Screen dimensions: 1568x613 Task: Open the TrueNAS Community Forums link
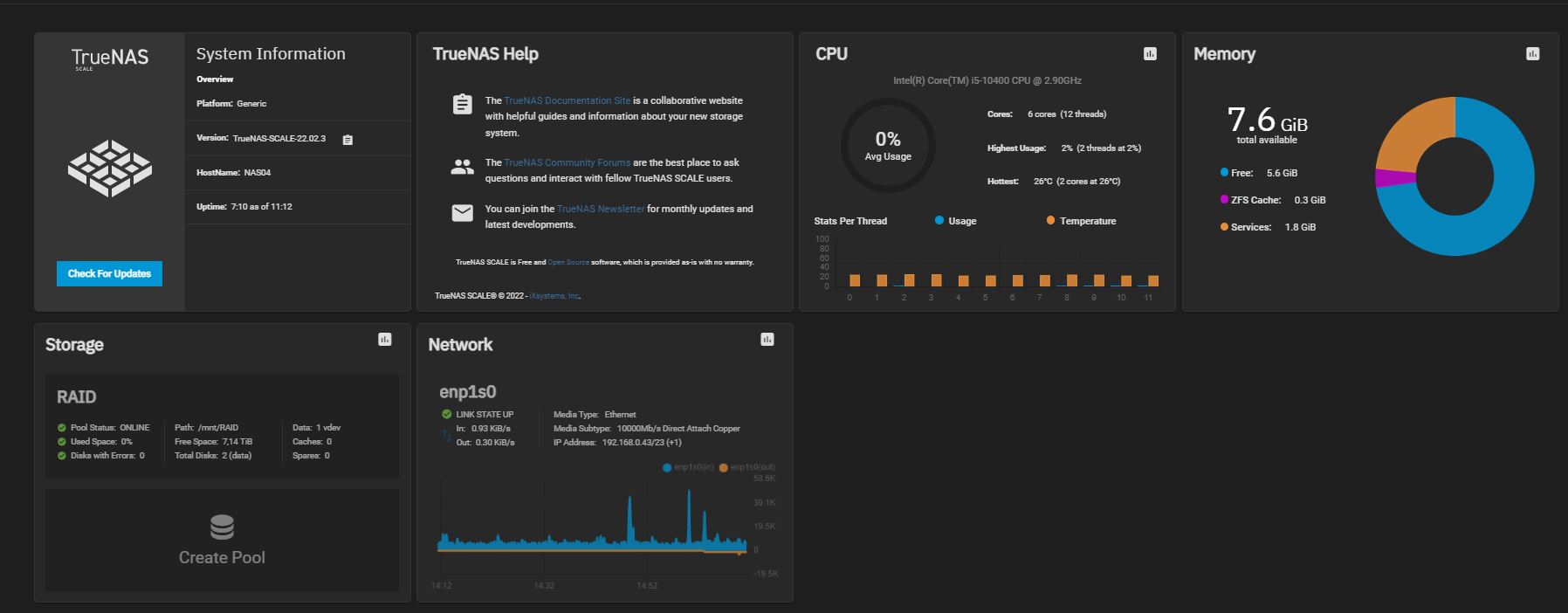(567, 162)
